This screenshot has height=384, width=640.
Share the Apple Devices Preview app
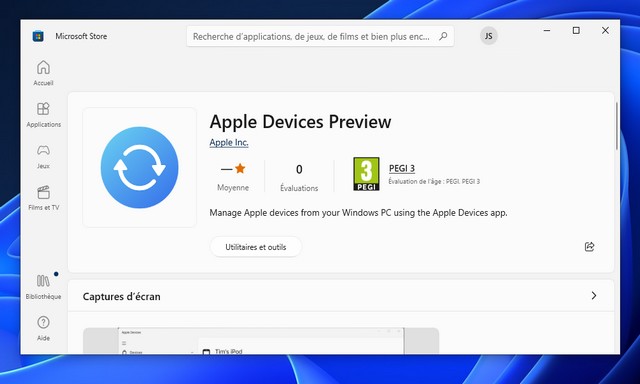589,246
